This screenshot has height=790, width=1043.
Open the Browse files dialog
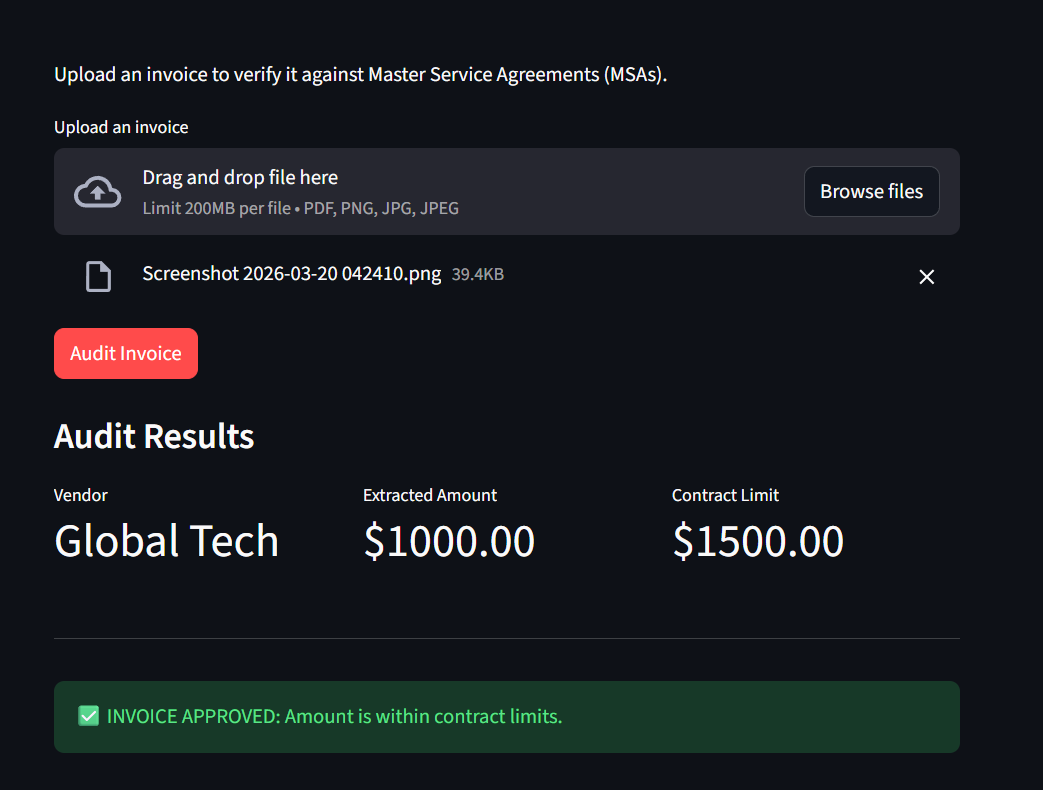[871, 192]
